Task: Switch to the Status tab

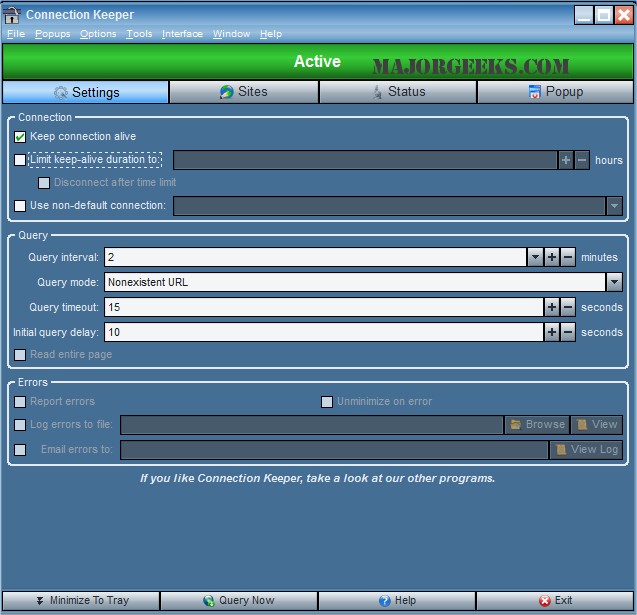Action: [x=398, y=92]
